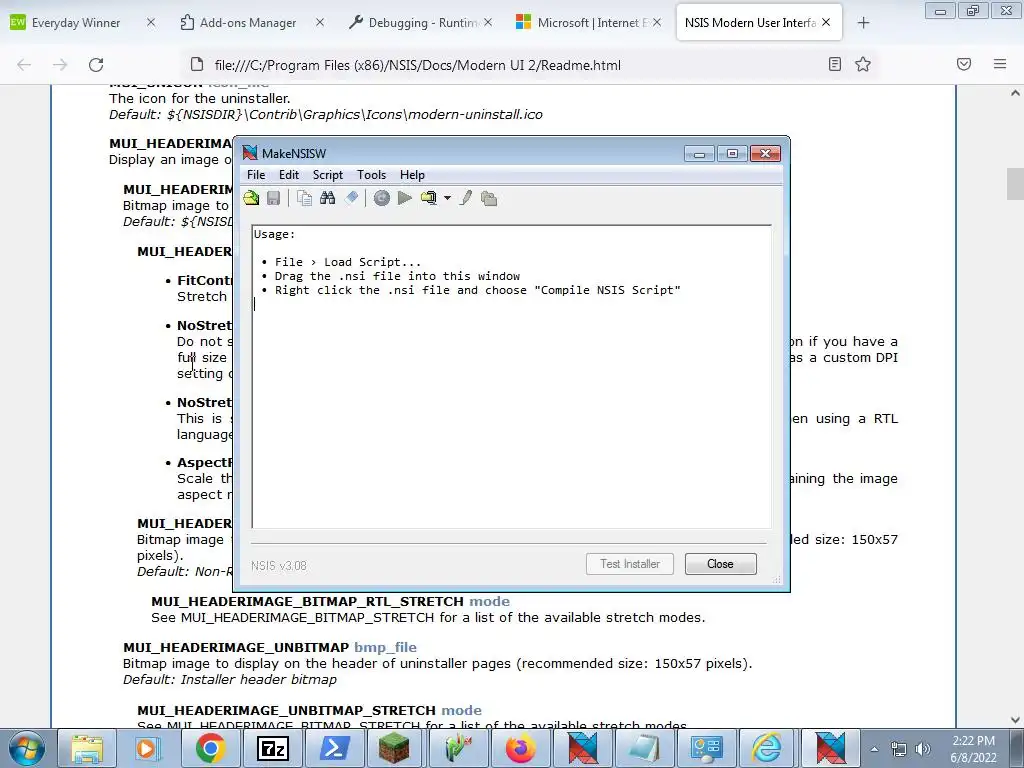This screenshot has height=768, width=1024.
Task: Click the Recompile toolbar icon
Action: click(x=382, y=198)
